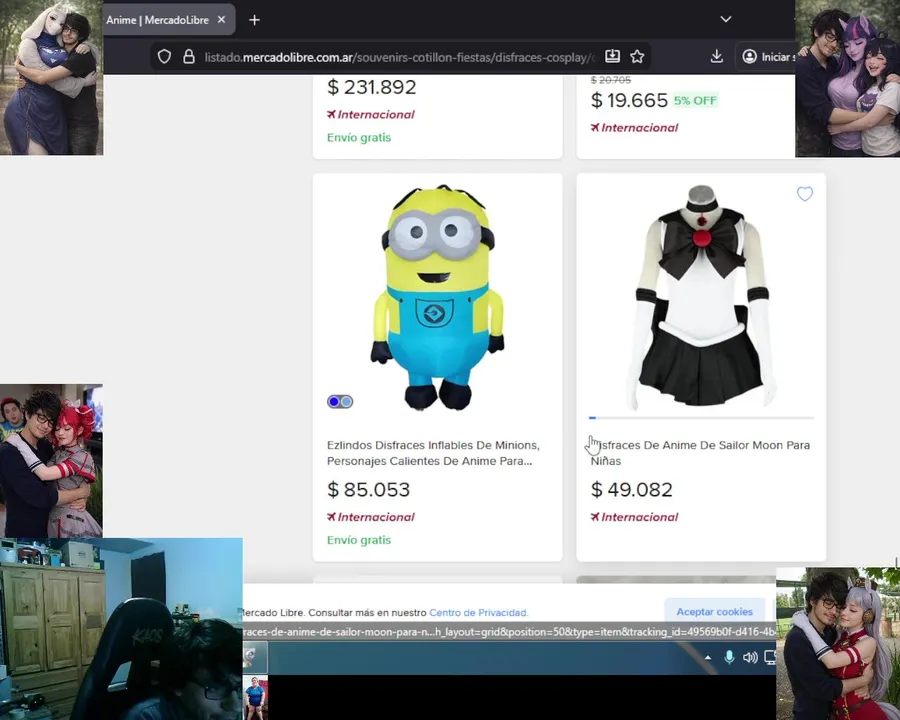
Task: Click the $ 19.665 discounted price
Action: pyautogui.click(x=629, y=100)
